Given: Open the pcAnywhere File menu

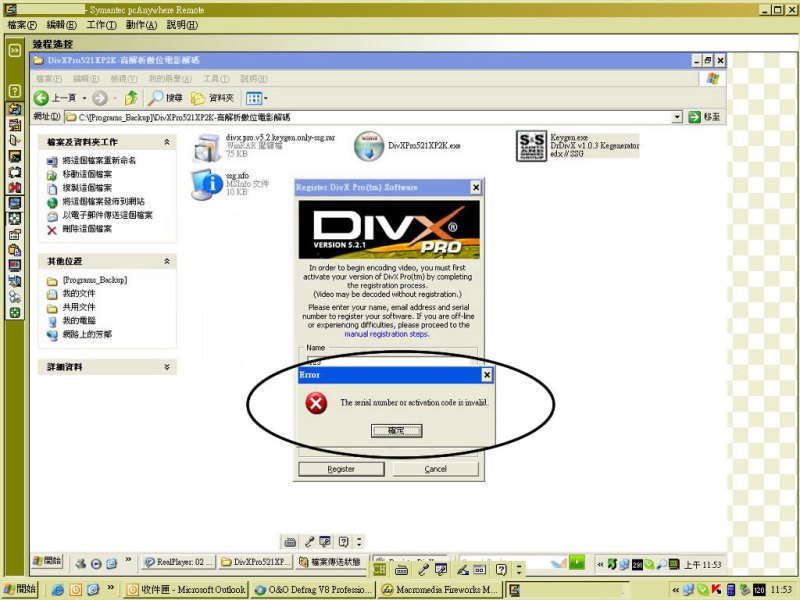Looking at the screenshot, I should click(22, 25).
